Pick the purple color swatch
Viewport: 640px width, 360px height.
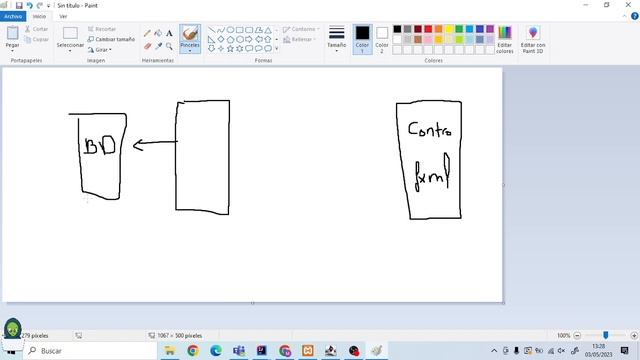pyautogui.click(x=490, y=29)
